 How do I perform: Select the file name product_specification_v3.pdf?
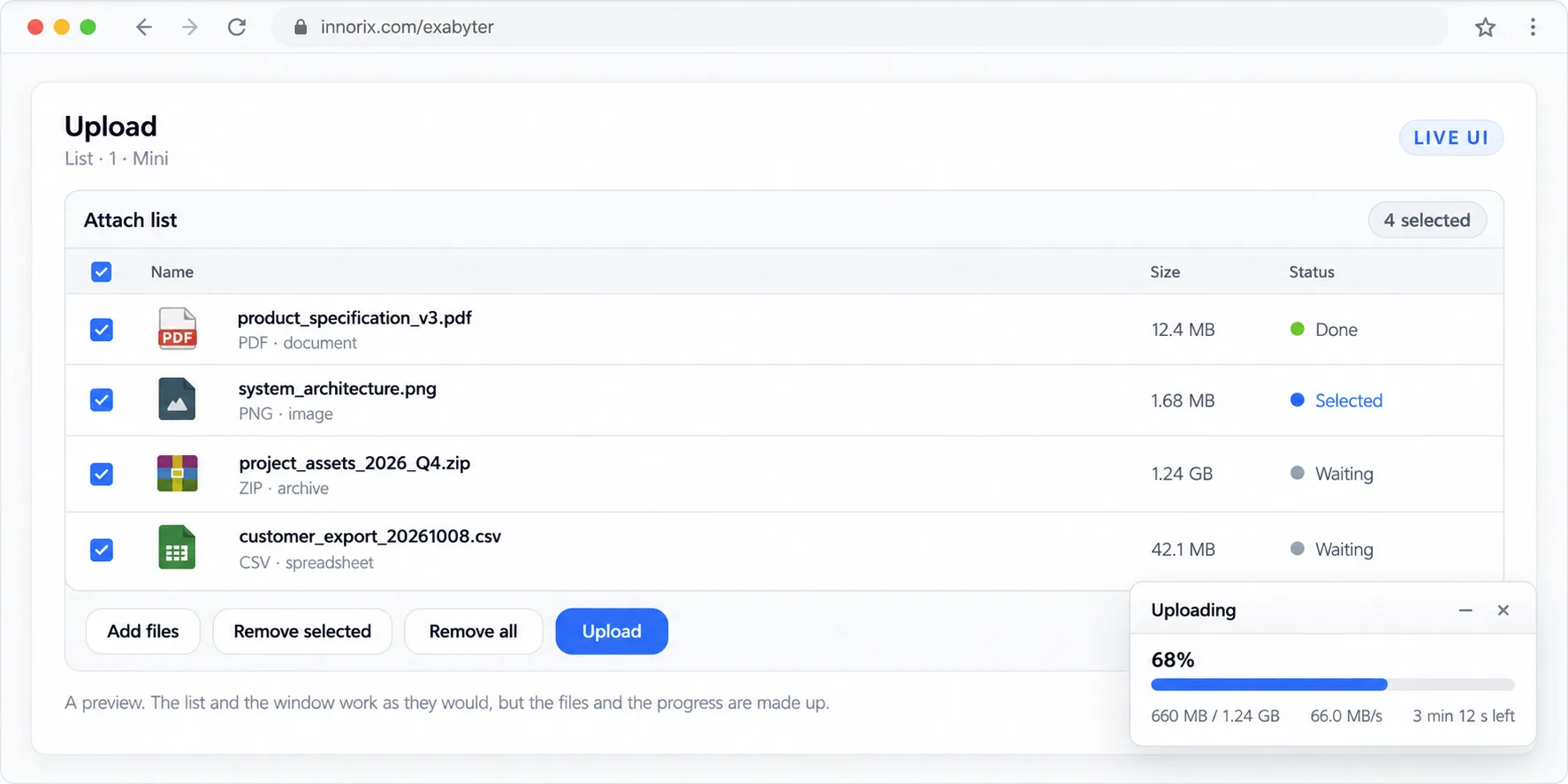pyautogui.click(x=354, y=317)
